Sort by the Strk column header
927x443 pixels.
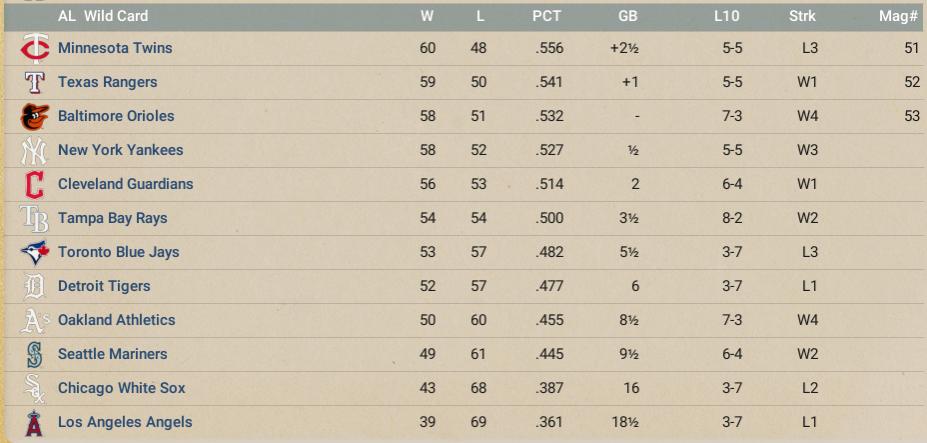pos(802,16)
